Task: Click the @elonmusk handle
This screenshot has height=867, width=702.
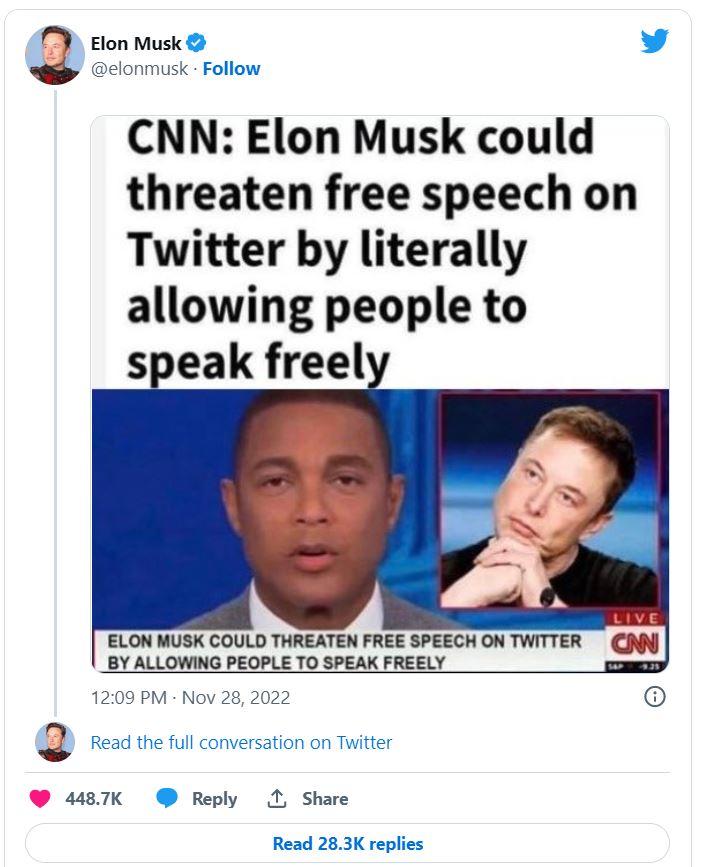Action: [139, 68]
